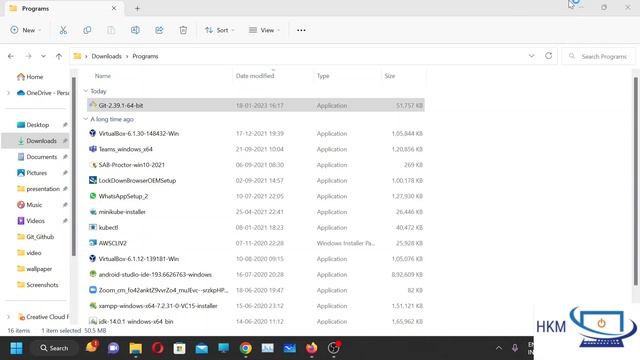Sort by Size column header
Image resolution: width=640 pixels, height=360 pixels.
point(390,76)
